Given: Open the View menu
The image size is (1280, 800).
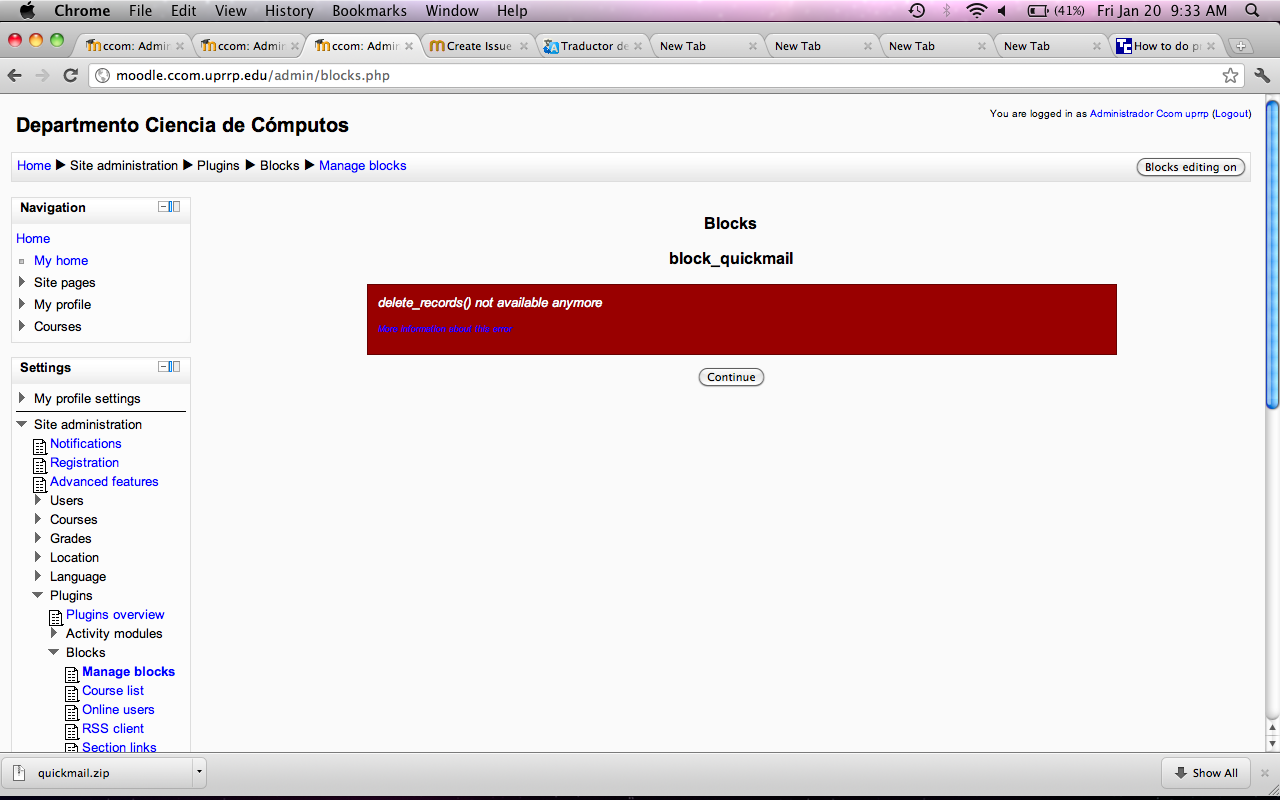Looking at the screenshot, I should point(230,11).
